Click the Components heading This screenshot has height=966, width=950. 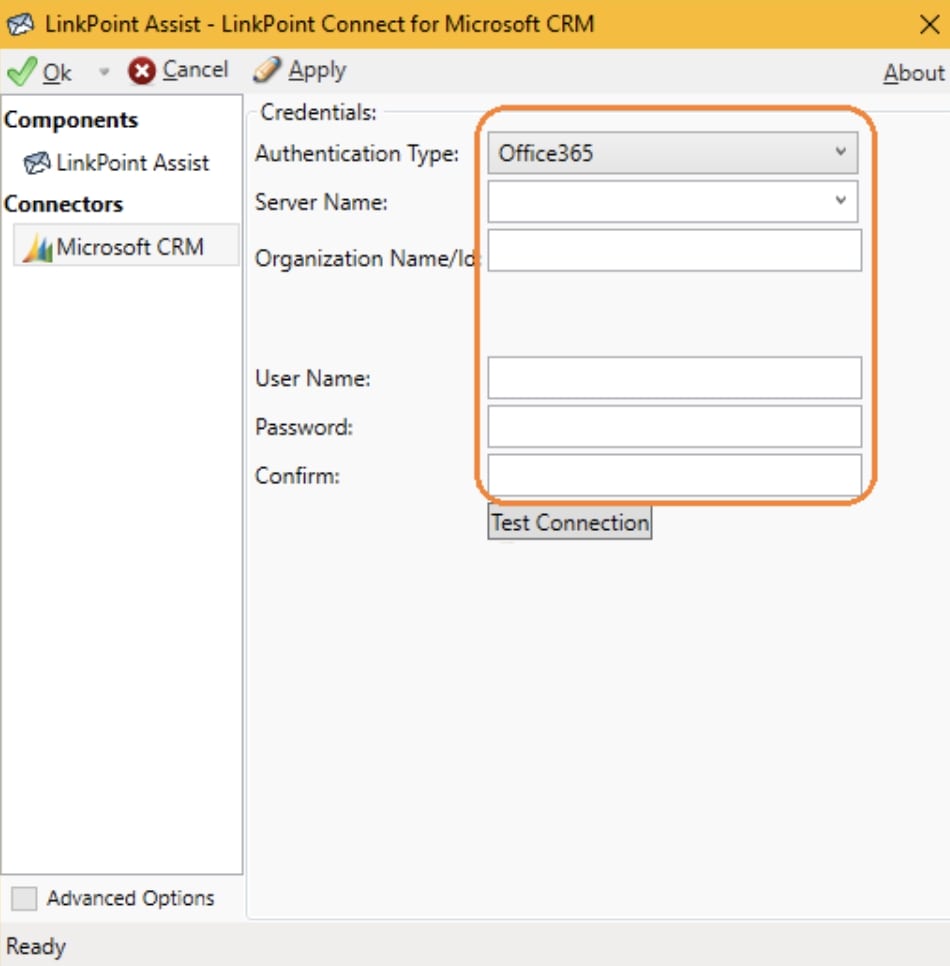coord(71,120)
